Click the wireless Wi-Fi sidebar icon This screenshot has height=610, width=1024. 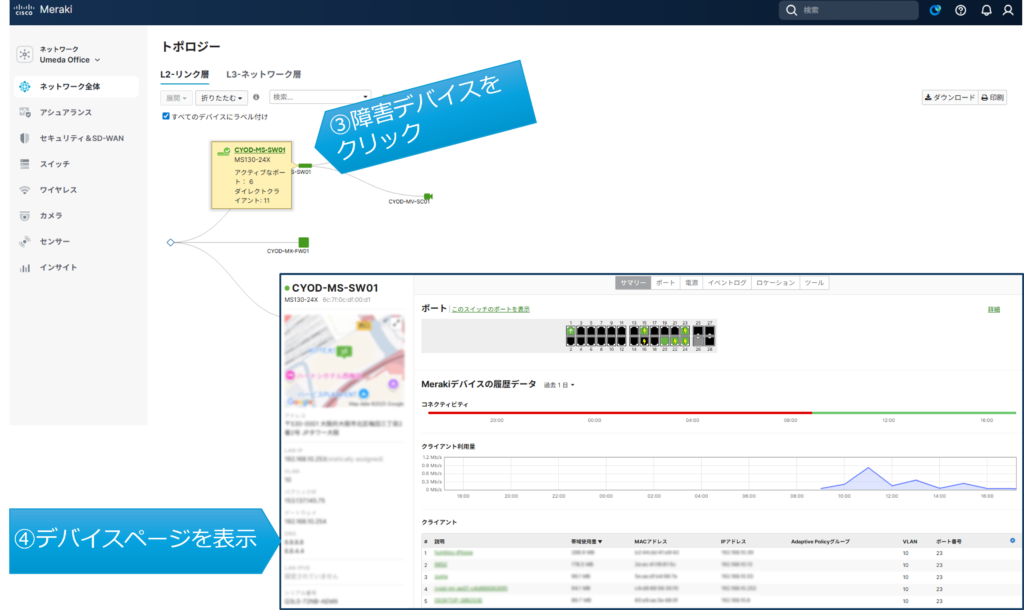tap(25, 190)
